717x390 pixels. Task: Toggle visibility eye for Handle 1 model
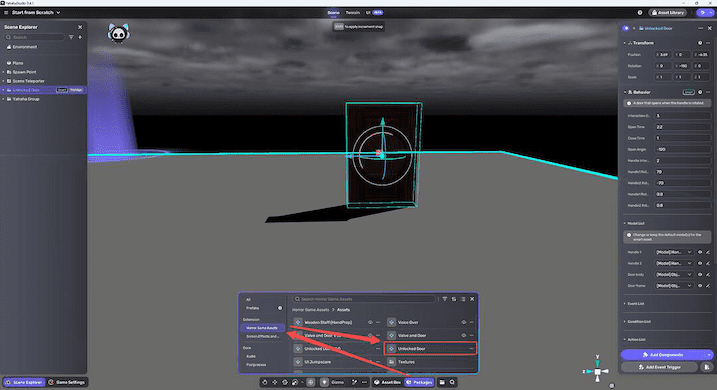[x=700, y=252]
